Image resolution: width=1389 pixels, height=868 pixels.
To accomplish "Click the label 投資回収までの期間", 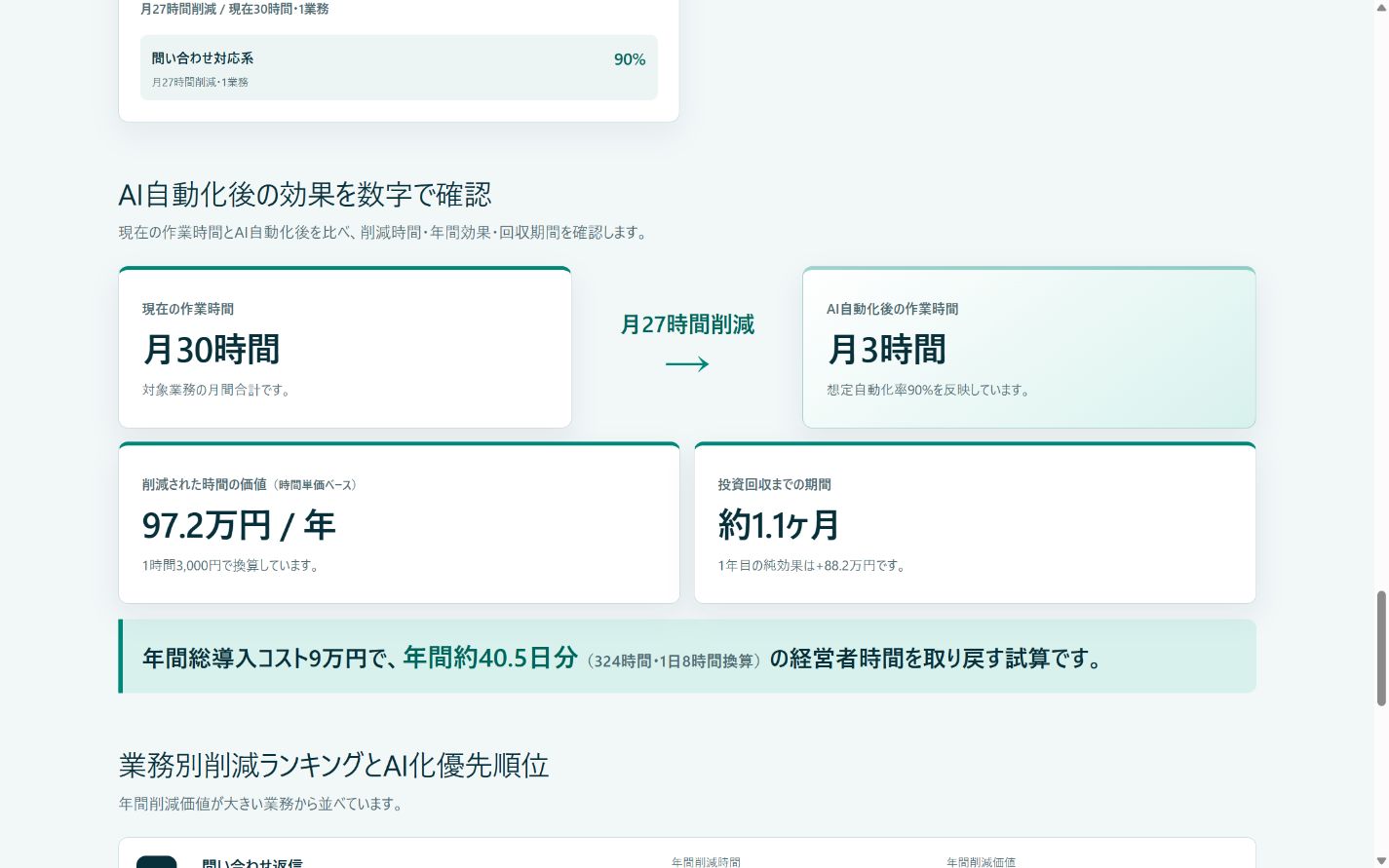I will pos(775,484).
